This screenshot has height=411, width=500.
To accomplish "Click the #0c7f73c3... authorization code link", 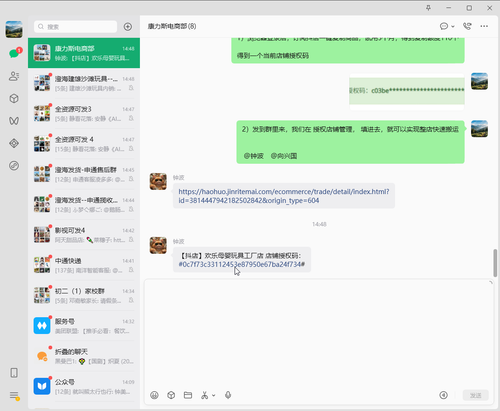I will click(x=241, y=264).
